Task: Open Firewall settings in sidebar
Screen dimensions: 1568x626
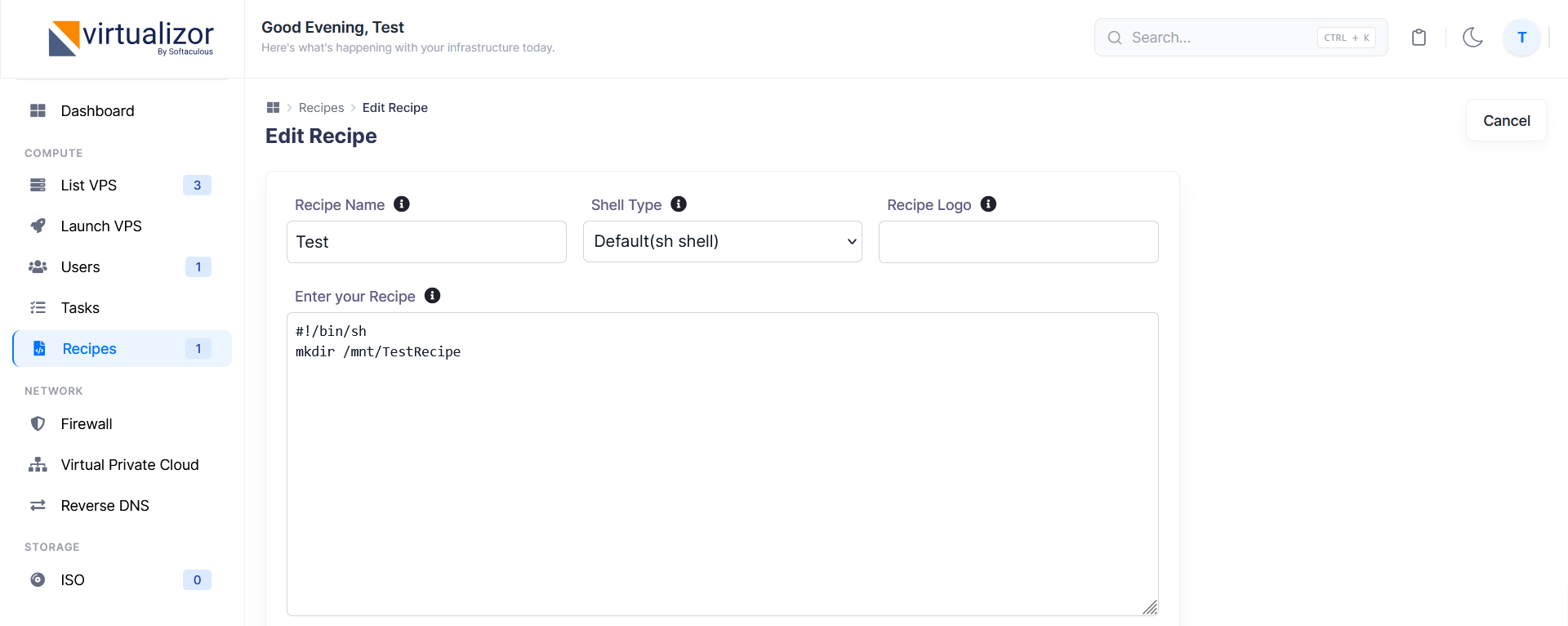Action: tap(122, 424)
